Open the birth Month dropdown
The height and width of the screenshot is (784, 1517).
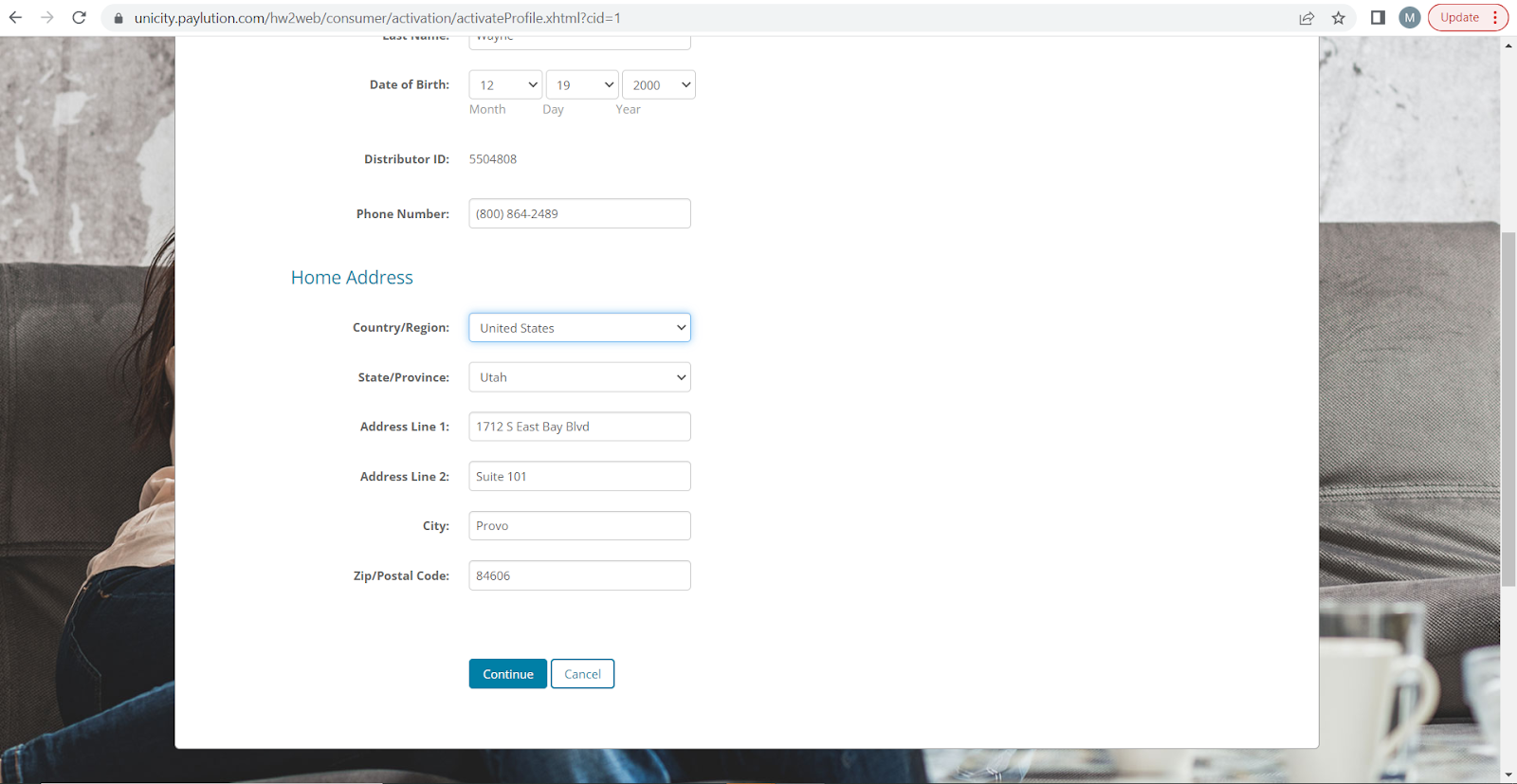pyautogui.click(x=505, y=85)
